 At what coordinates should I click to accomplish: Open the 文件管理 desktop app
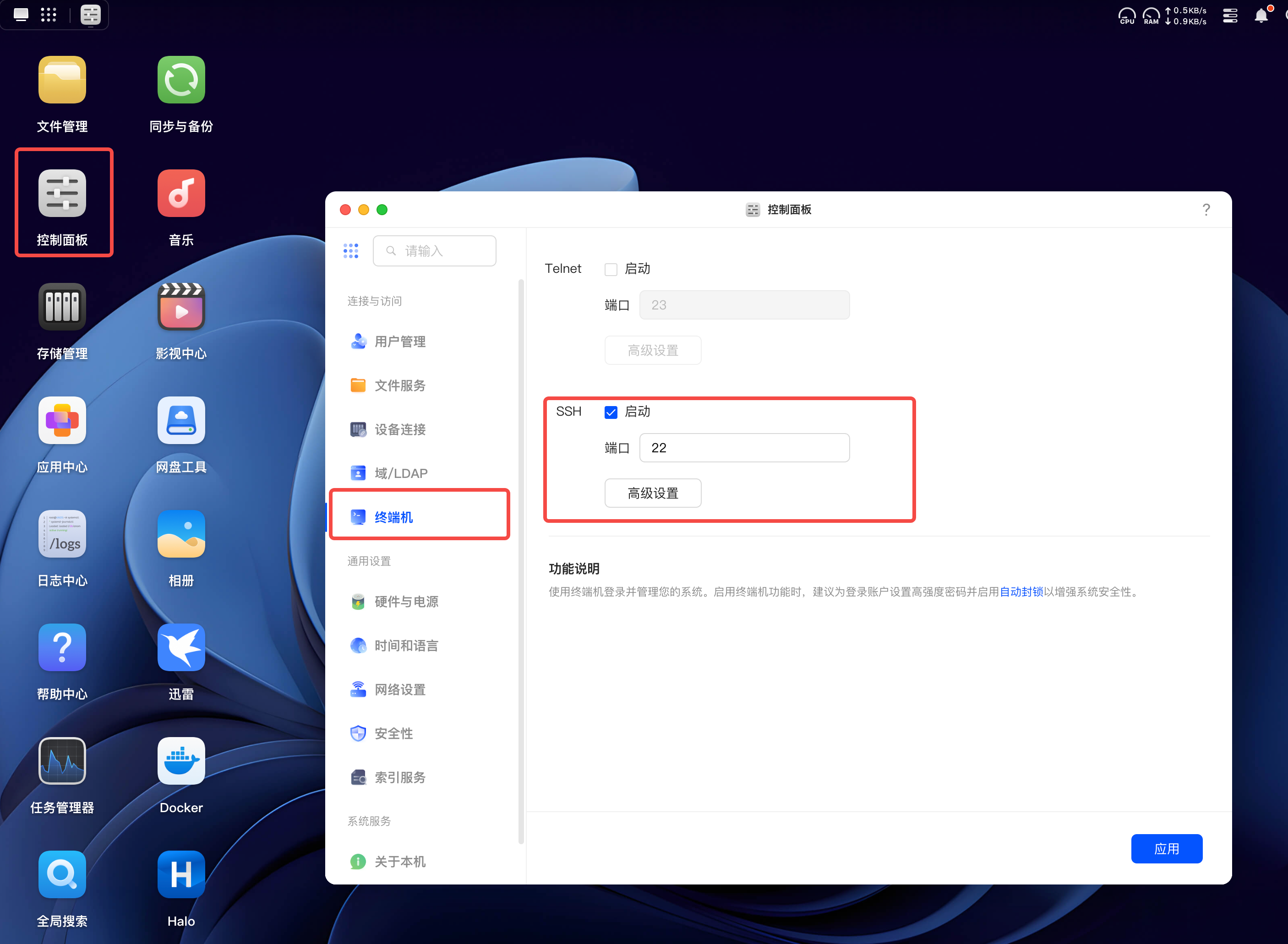62,80
